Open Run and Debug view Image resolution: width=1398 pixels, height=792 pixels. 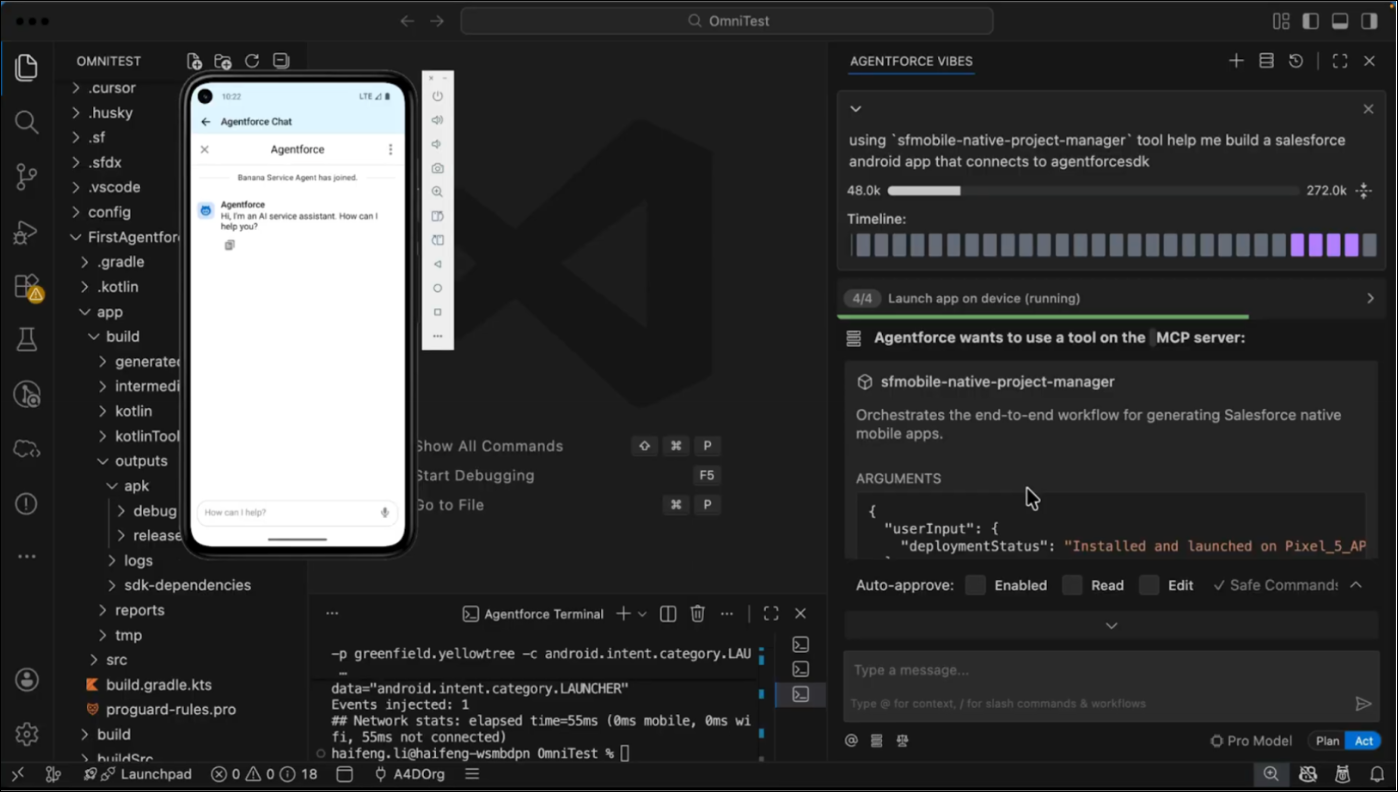(27, 233)
